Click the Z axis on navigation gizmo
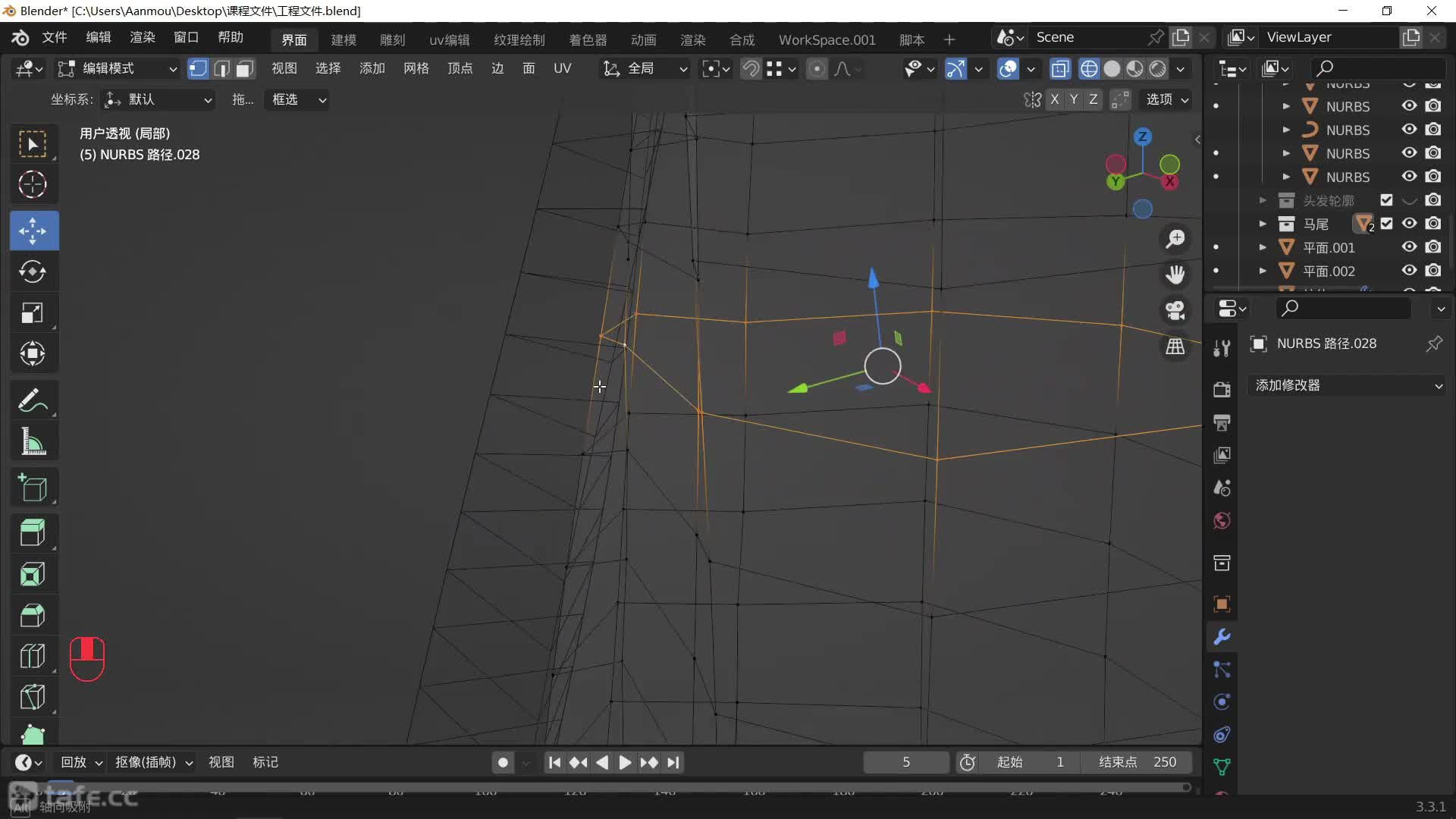 pyautogui.click(x=1143, y=137)
